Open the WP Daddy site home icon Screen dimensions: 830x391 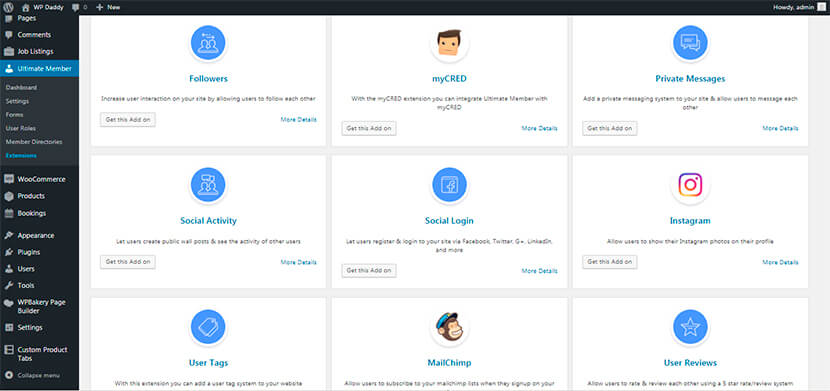[25, 7]
